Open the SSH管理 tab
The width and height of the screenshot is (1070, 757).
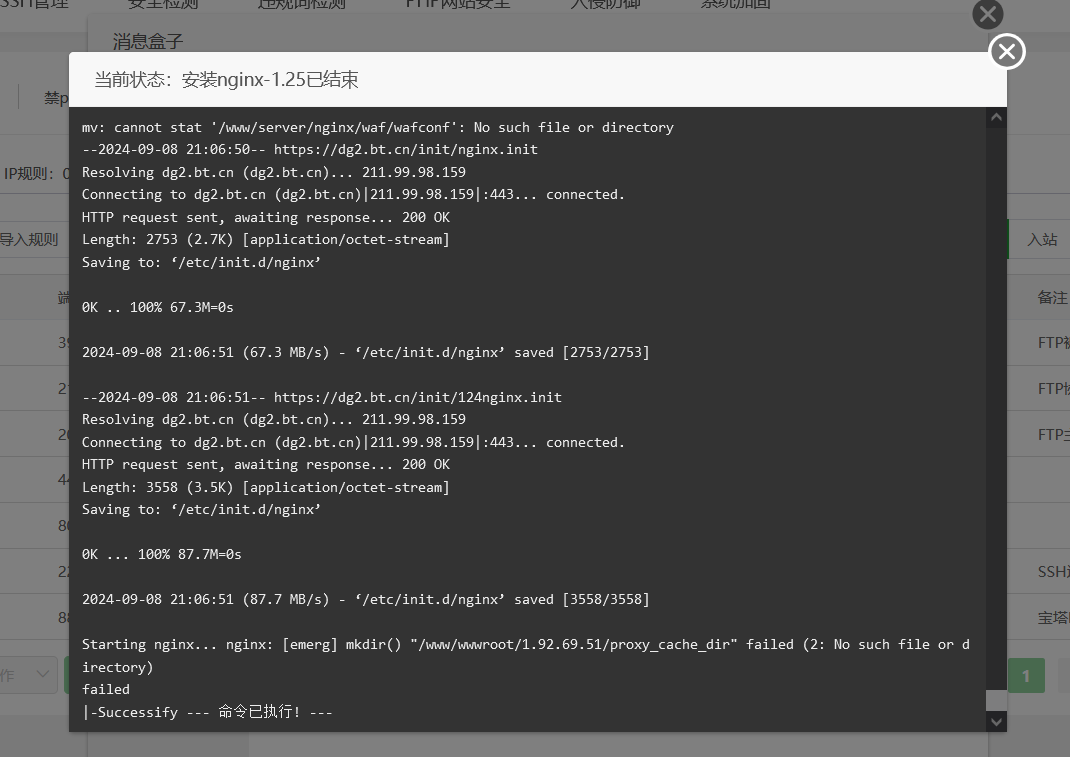pos(34,3)
